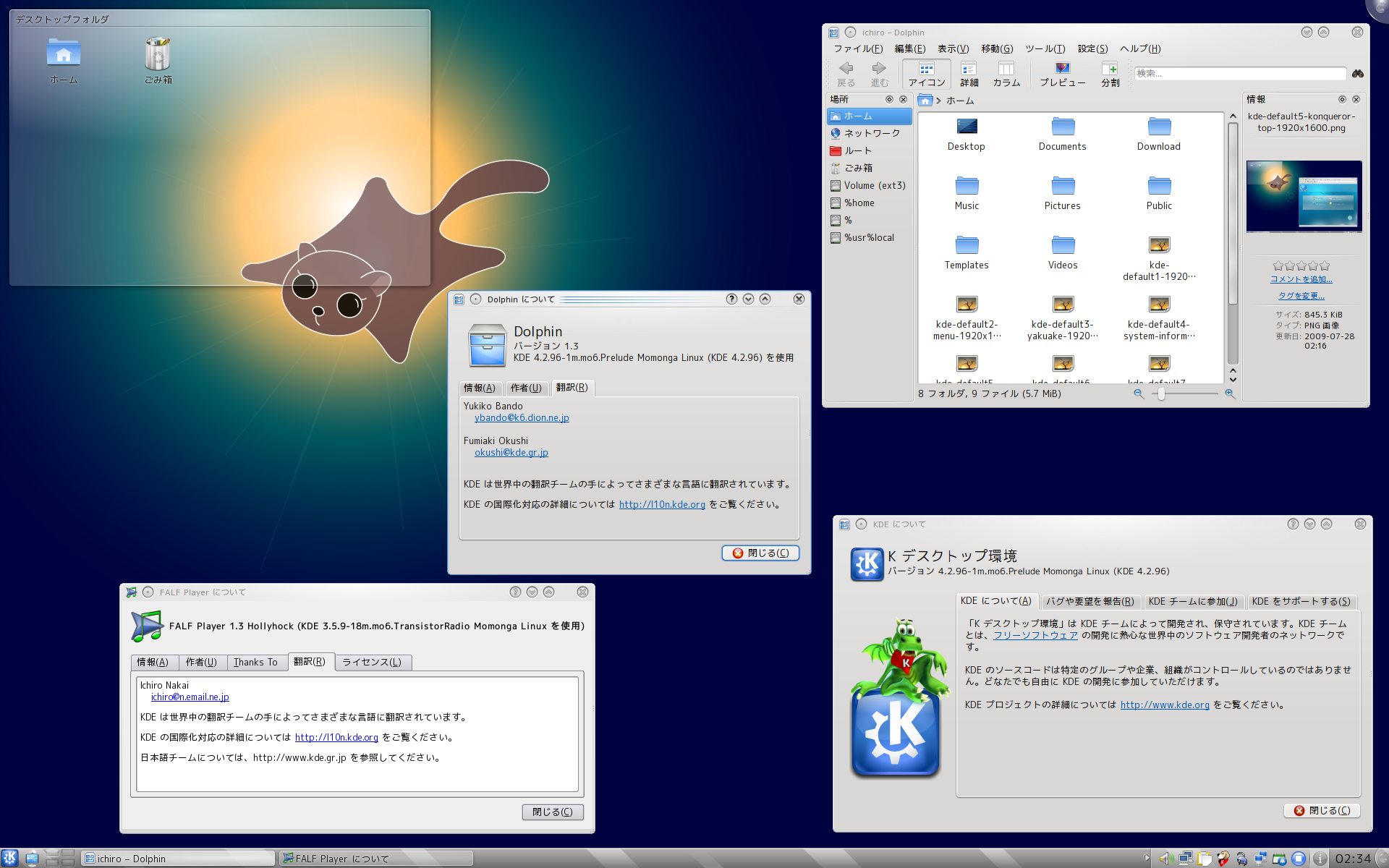Go back with the 戻る arrow in Dolphin

pos(846,74)
